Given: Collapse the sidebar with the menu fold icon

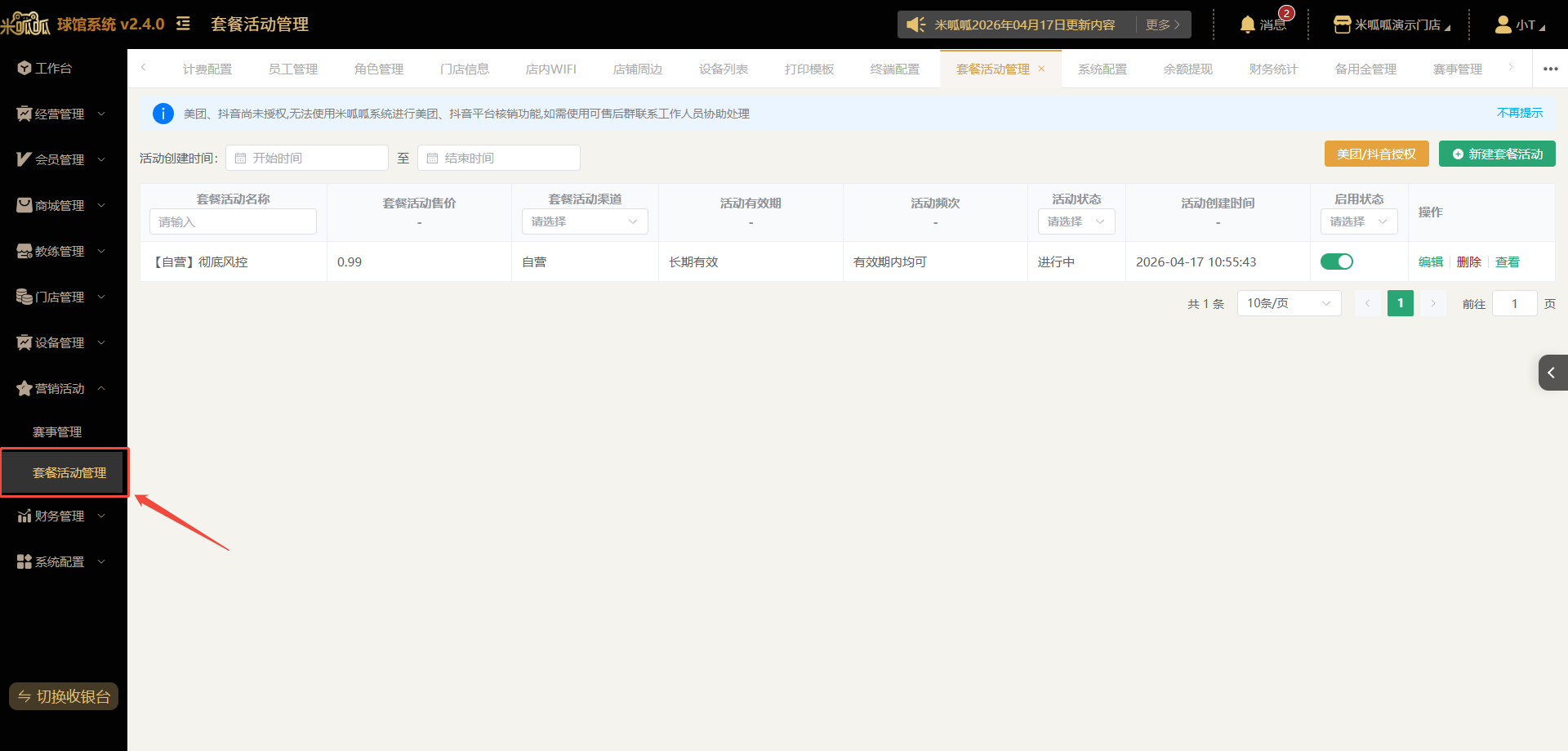Looking at the screenshot, I should coord(183,24).
